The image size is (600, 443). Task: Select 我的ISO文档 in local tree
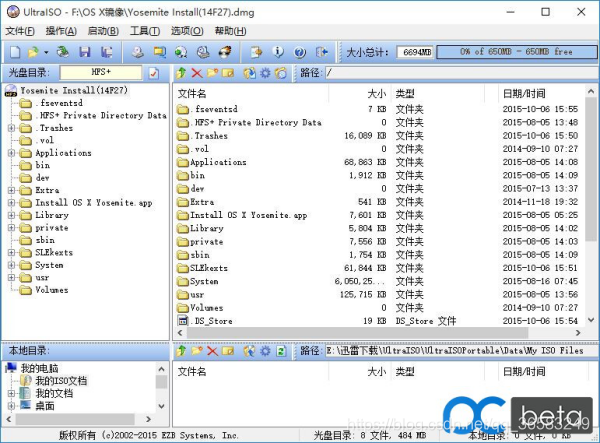(61, 381)
